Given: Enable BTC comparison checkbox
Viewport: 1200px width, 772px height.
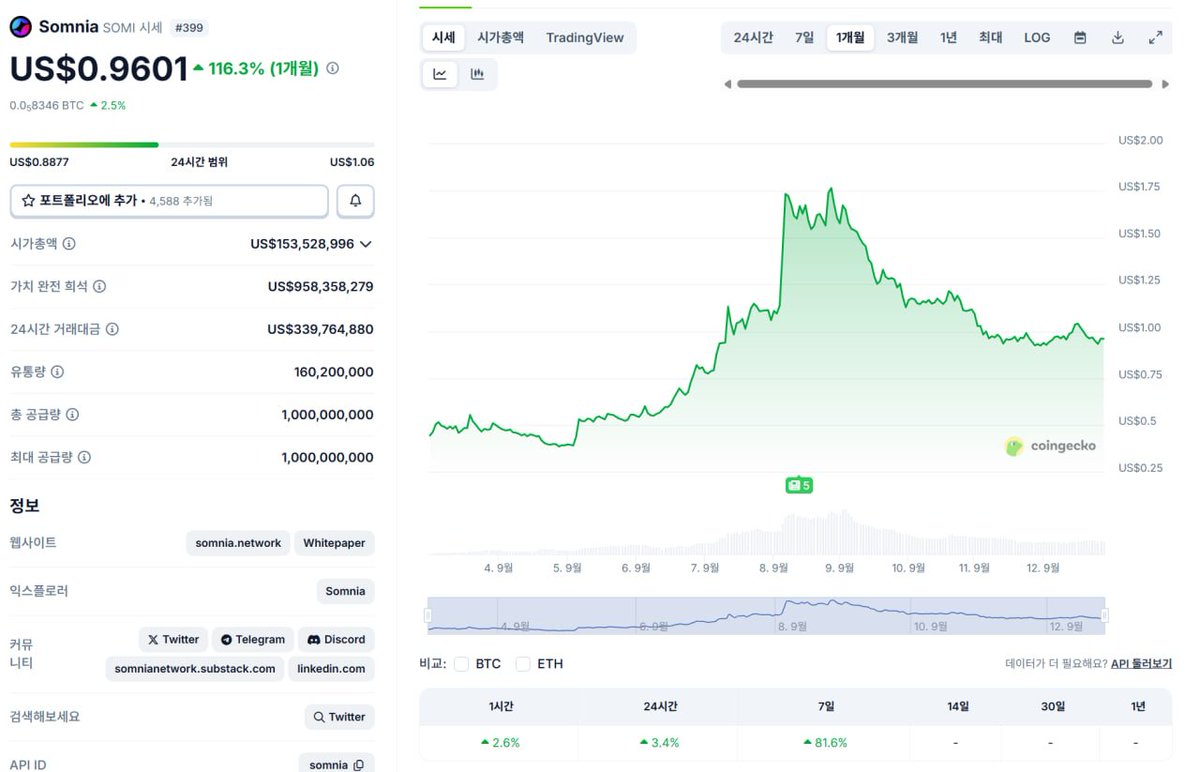Looking at the screenshot, I should tap(461, 664).
